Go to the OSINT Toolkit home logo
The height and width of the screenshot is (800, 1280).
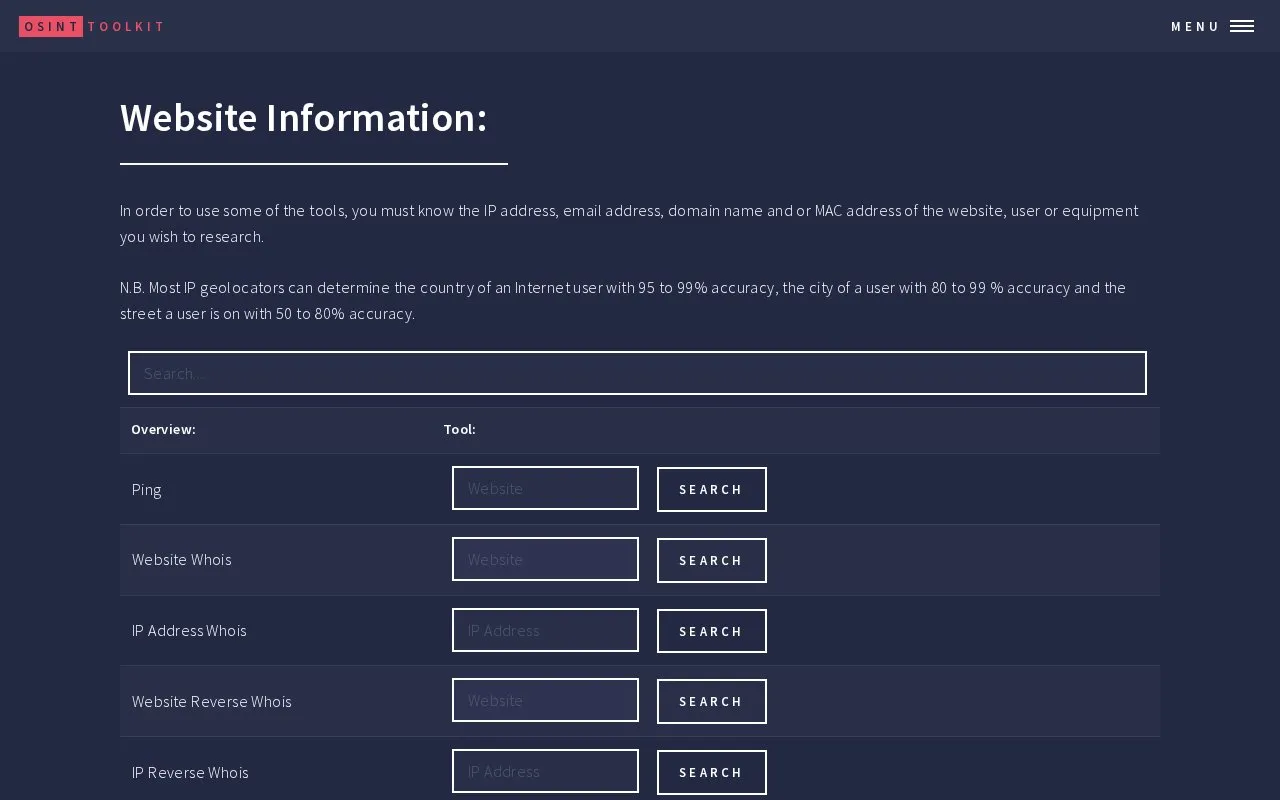[92, 27]
